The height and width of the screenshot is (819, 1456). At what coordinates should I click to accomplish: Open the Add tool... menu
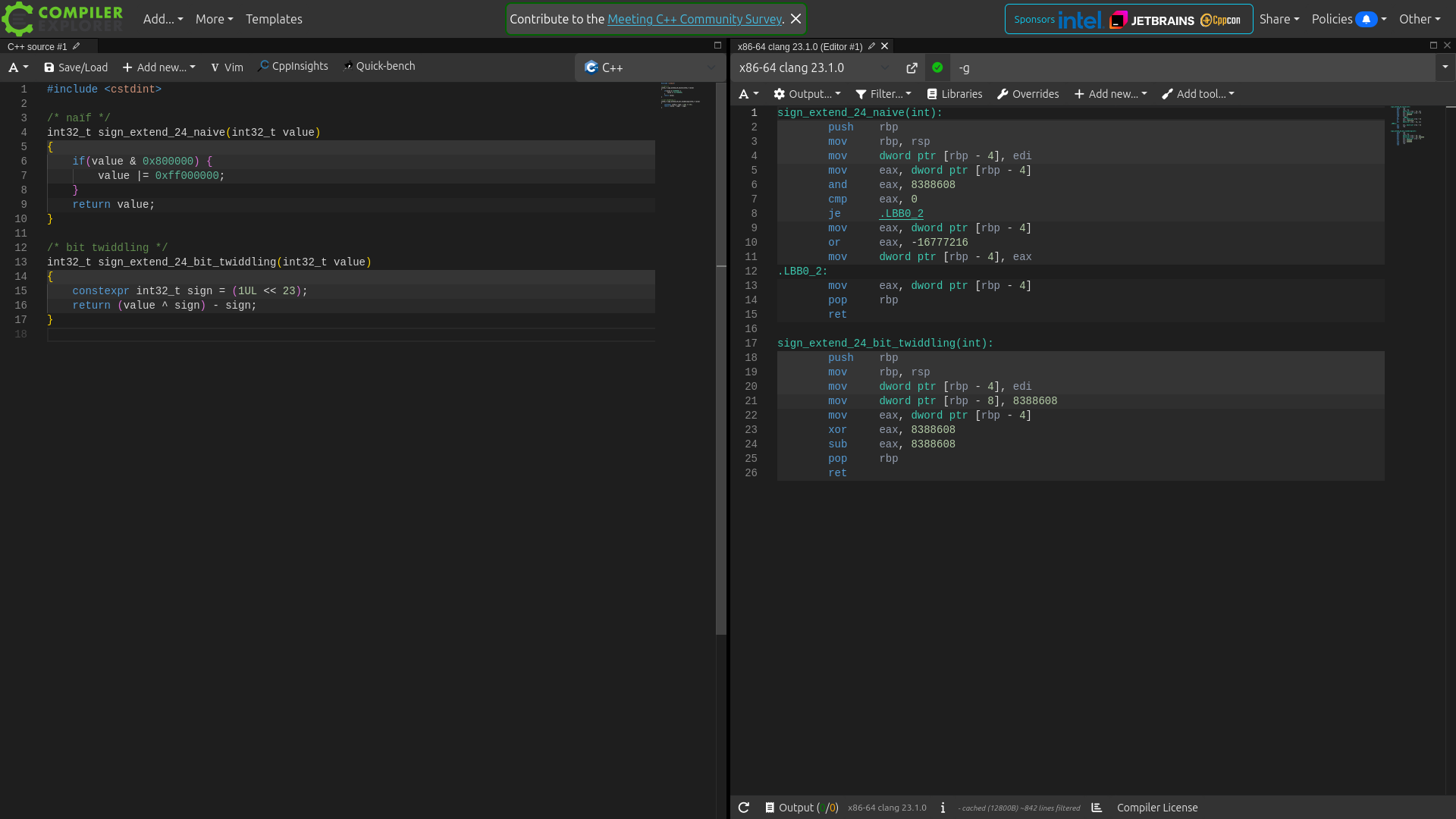point(1198,94)
